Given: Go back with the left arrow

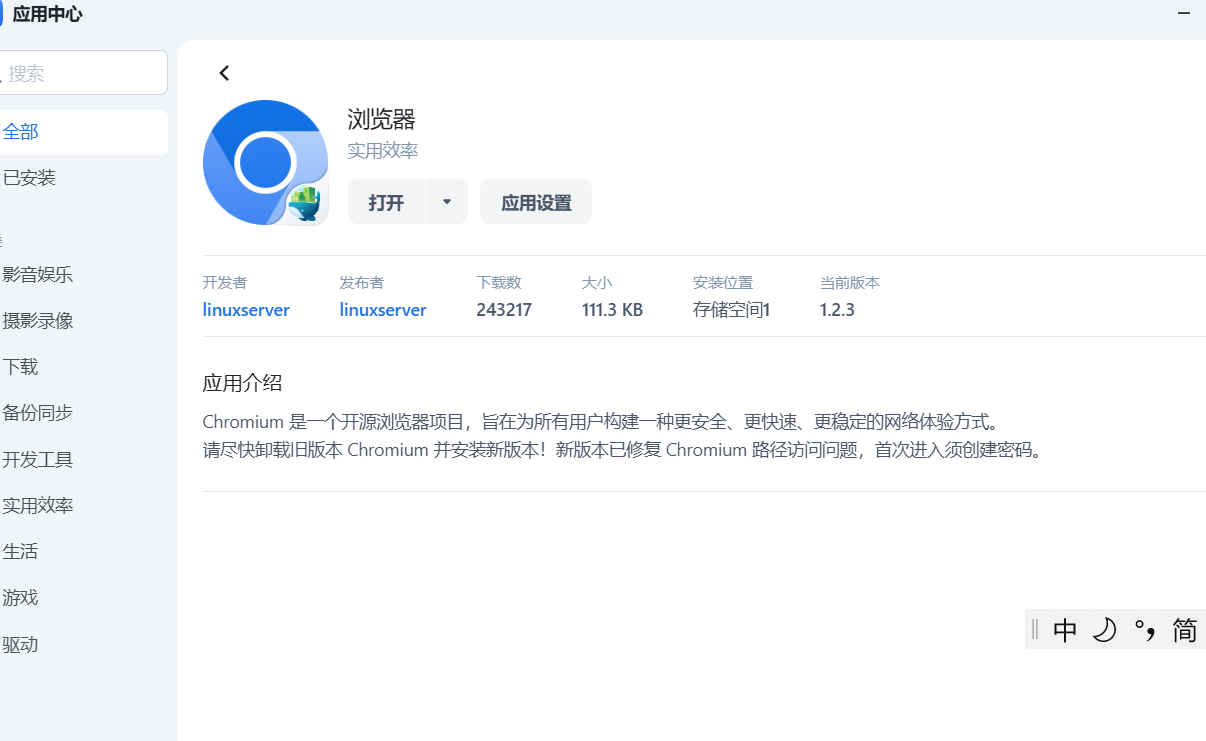Looking at the screenshot, I should (224, 73).
